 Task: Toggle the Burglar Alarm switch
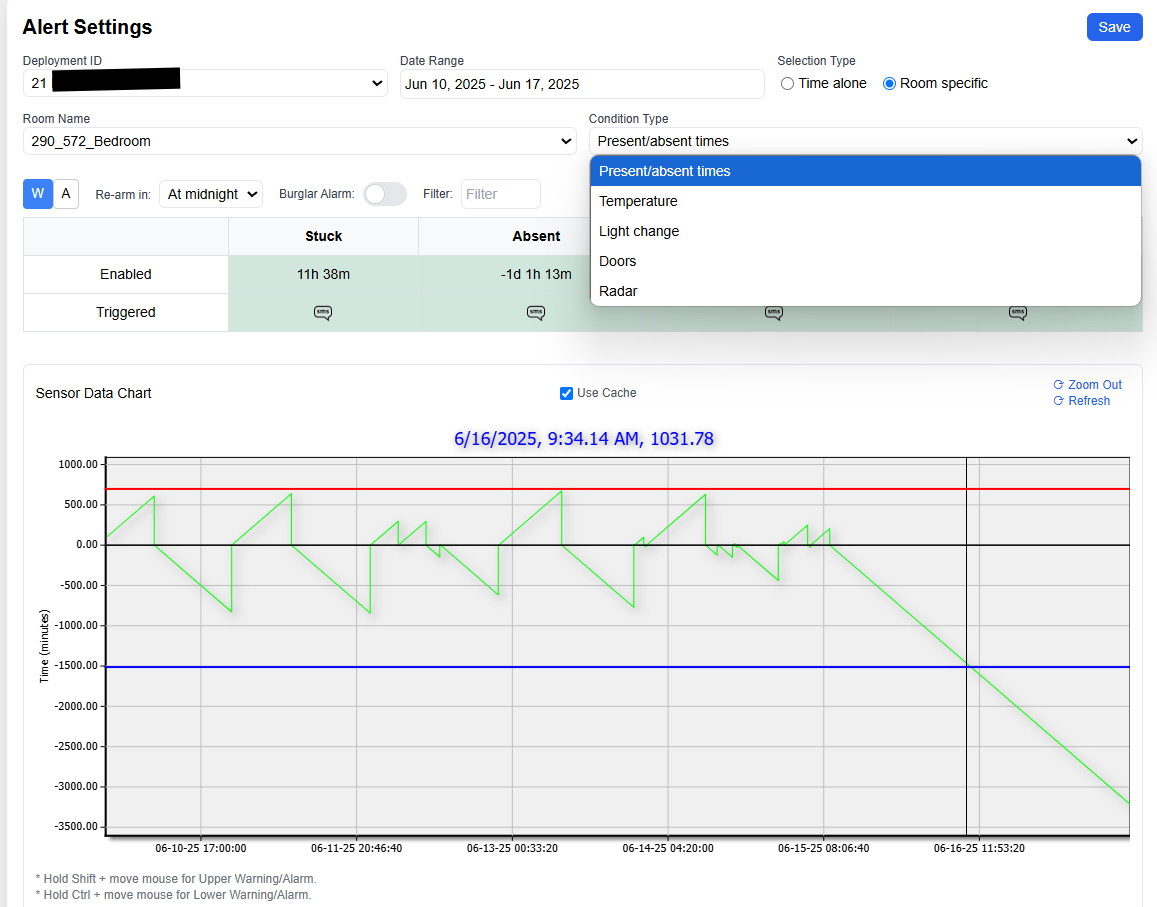coord(385,194)
